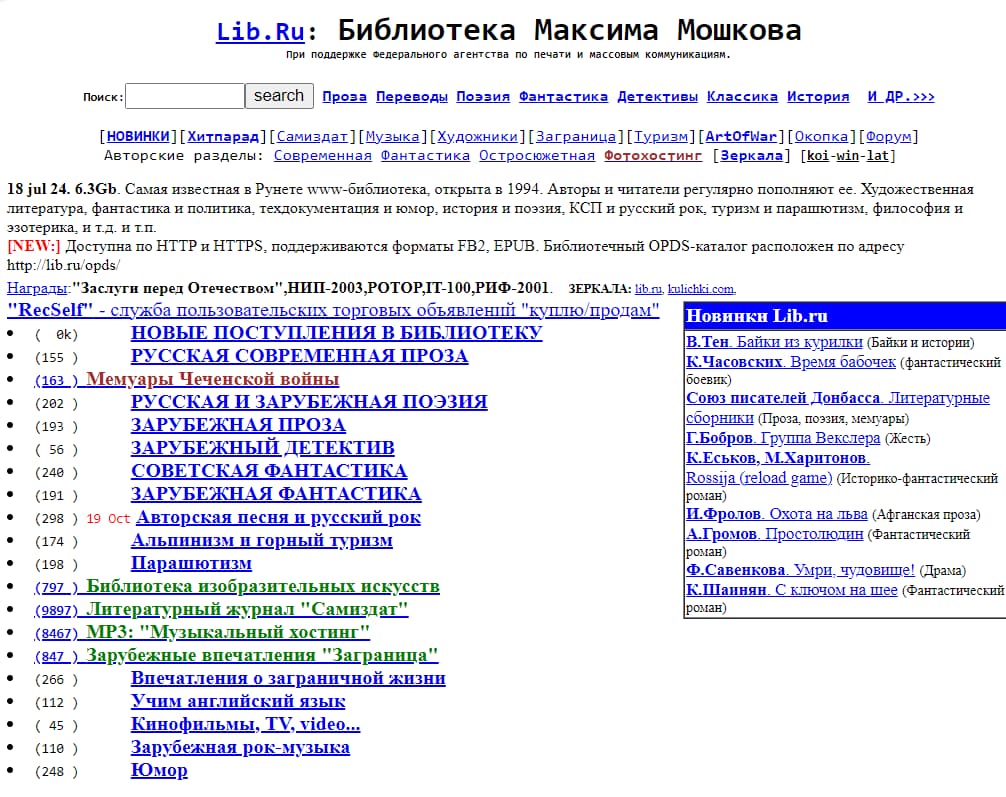Open MP3: "Музыкальный хостинг" link
Image resolution: width=1006 pixels, height=797 pixels.
[228, 633]
